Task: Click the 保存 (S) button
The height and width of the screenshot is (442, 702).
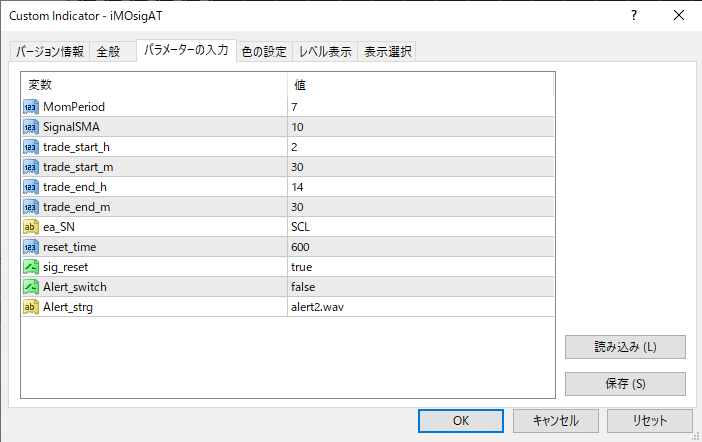Action: coord(625,384)
